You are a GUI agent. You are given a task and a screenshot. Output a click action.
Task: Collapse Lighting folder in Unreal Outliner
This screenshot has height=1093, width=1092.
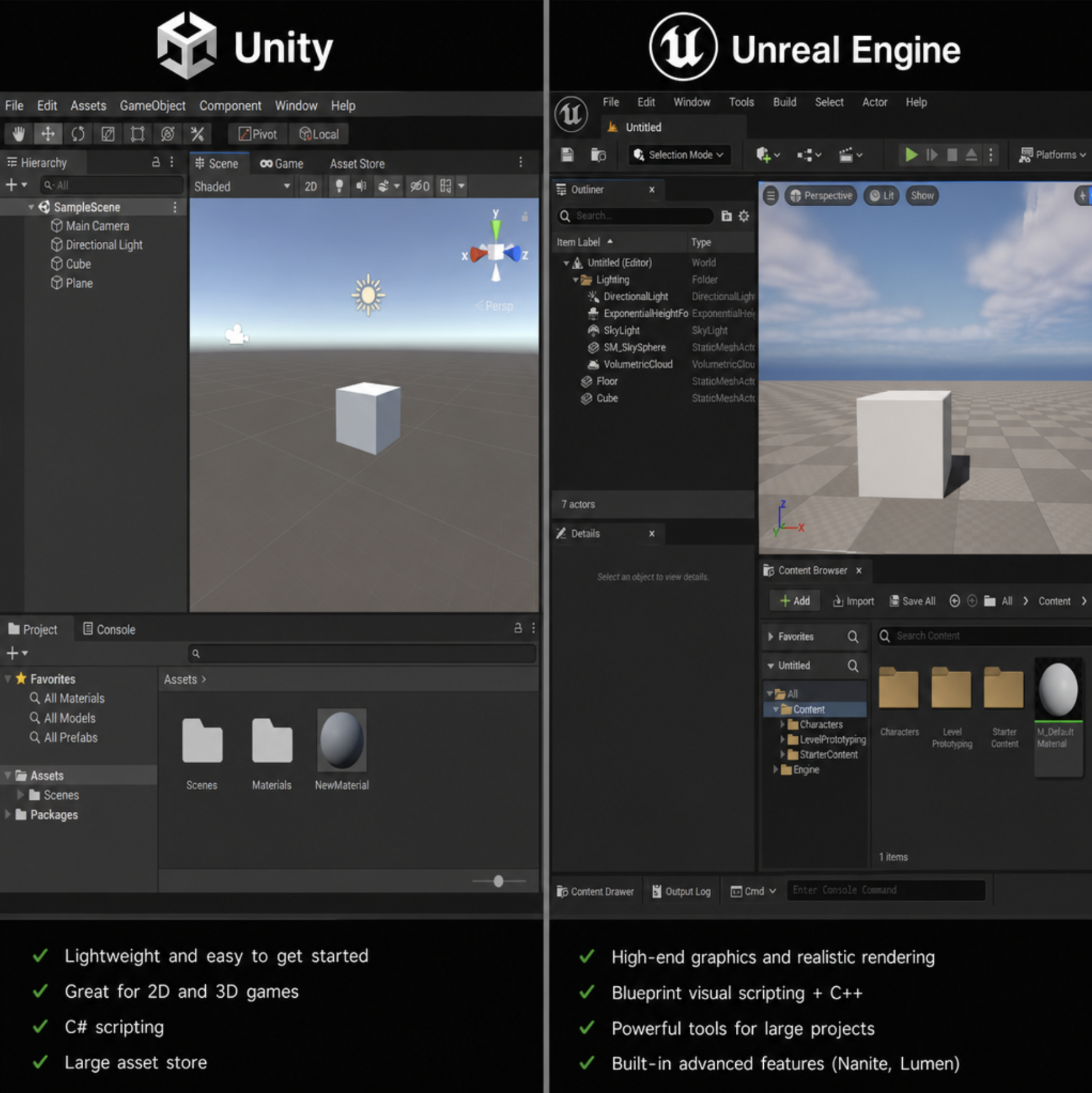click(575, 280)
